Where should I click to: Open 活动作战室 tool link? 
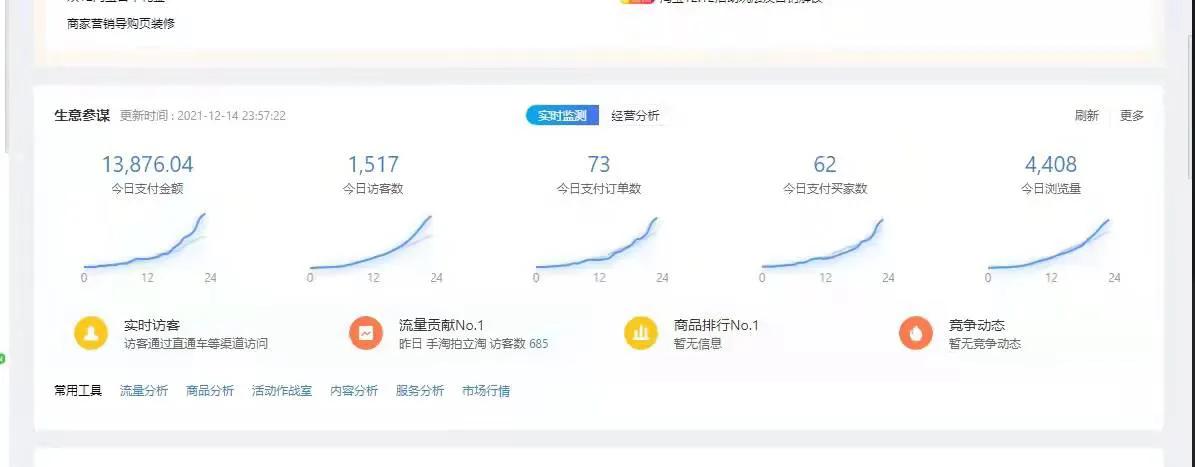pyautogui.click(x=282, y=391)
